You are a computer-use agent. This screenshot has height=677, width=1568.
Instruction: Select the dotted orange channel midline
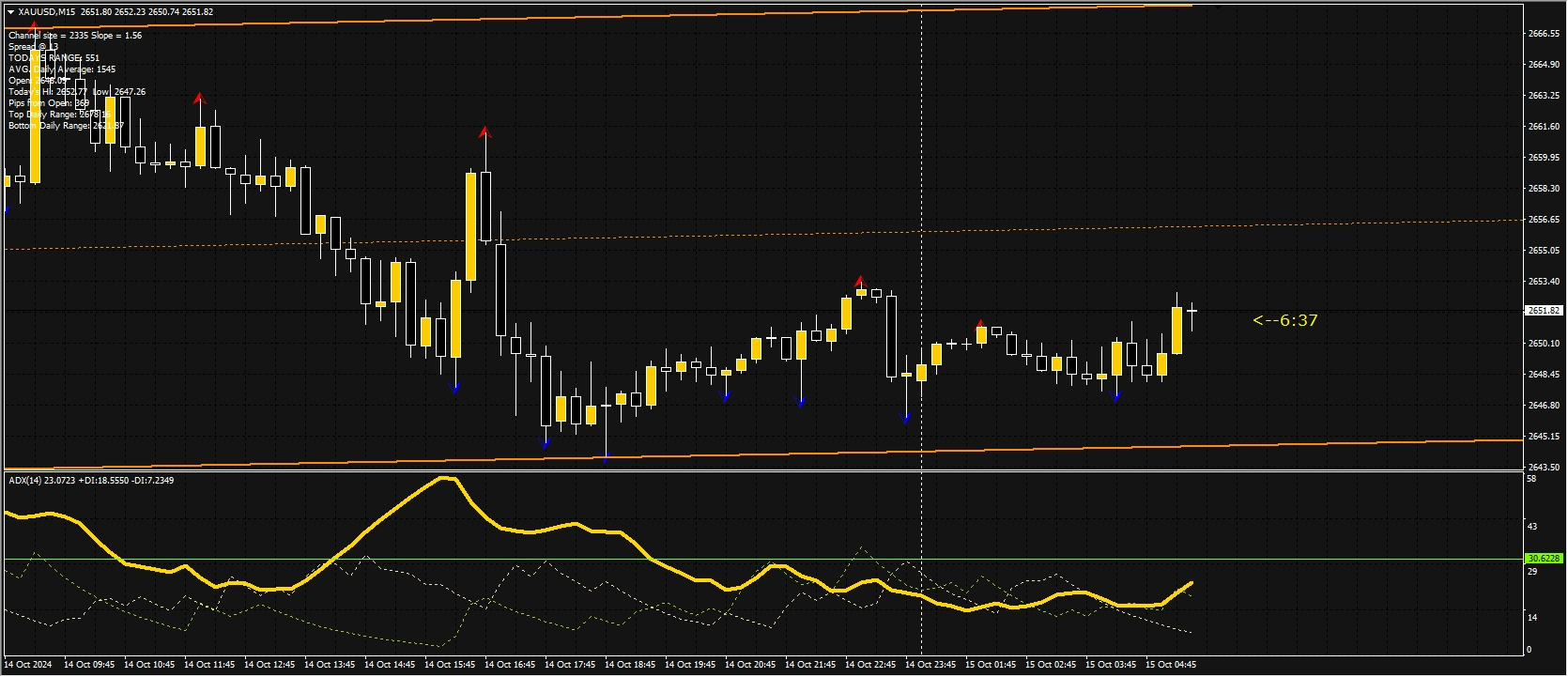(x=762, y=235)
